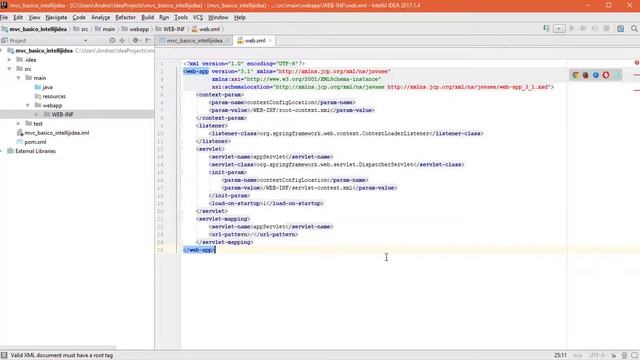Viewport: 640px width, 360px height.
Task: Click the tool windows toggle in status bar corner
Action: [4, 355]
